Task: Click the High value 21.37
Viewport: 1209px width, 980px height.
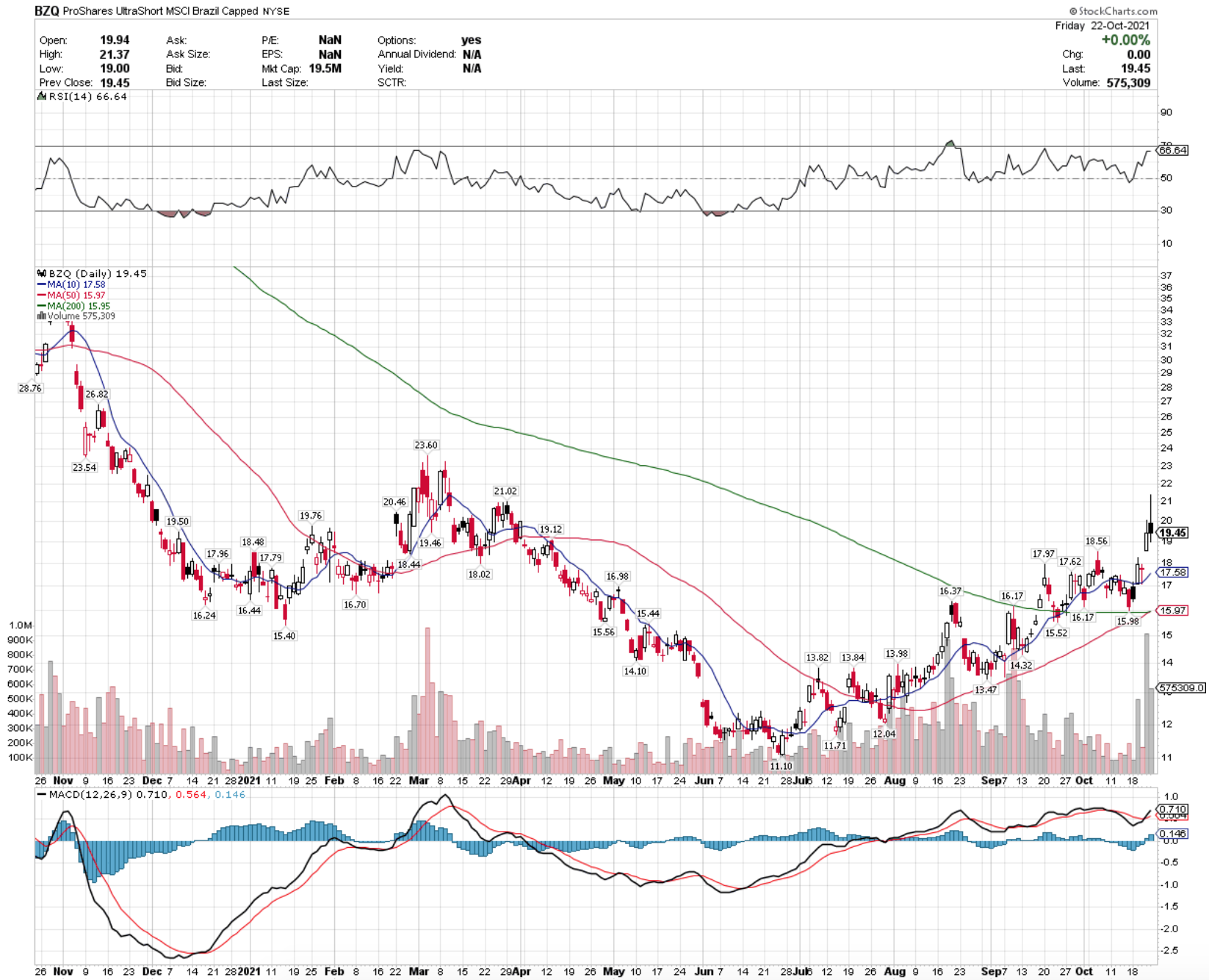Action: pyautogui.click(x=115, y=54)
